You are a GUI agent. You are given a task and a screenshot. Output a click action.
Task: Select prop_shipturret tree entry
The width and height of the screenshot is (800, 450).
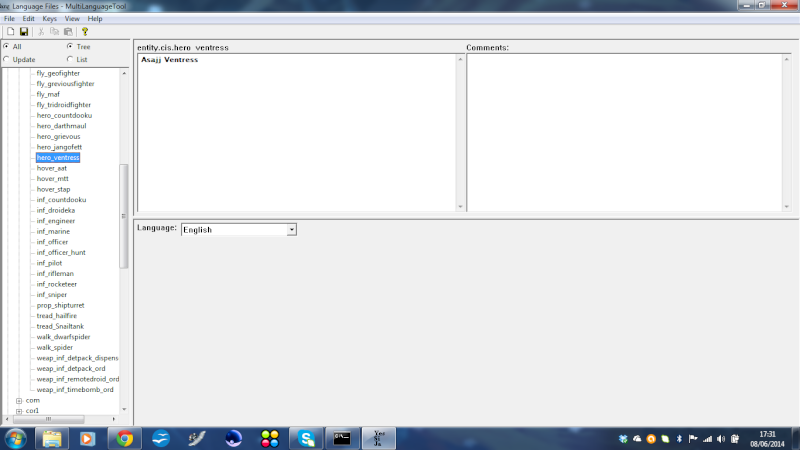pos(60,305)
